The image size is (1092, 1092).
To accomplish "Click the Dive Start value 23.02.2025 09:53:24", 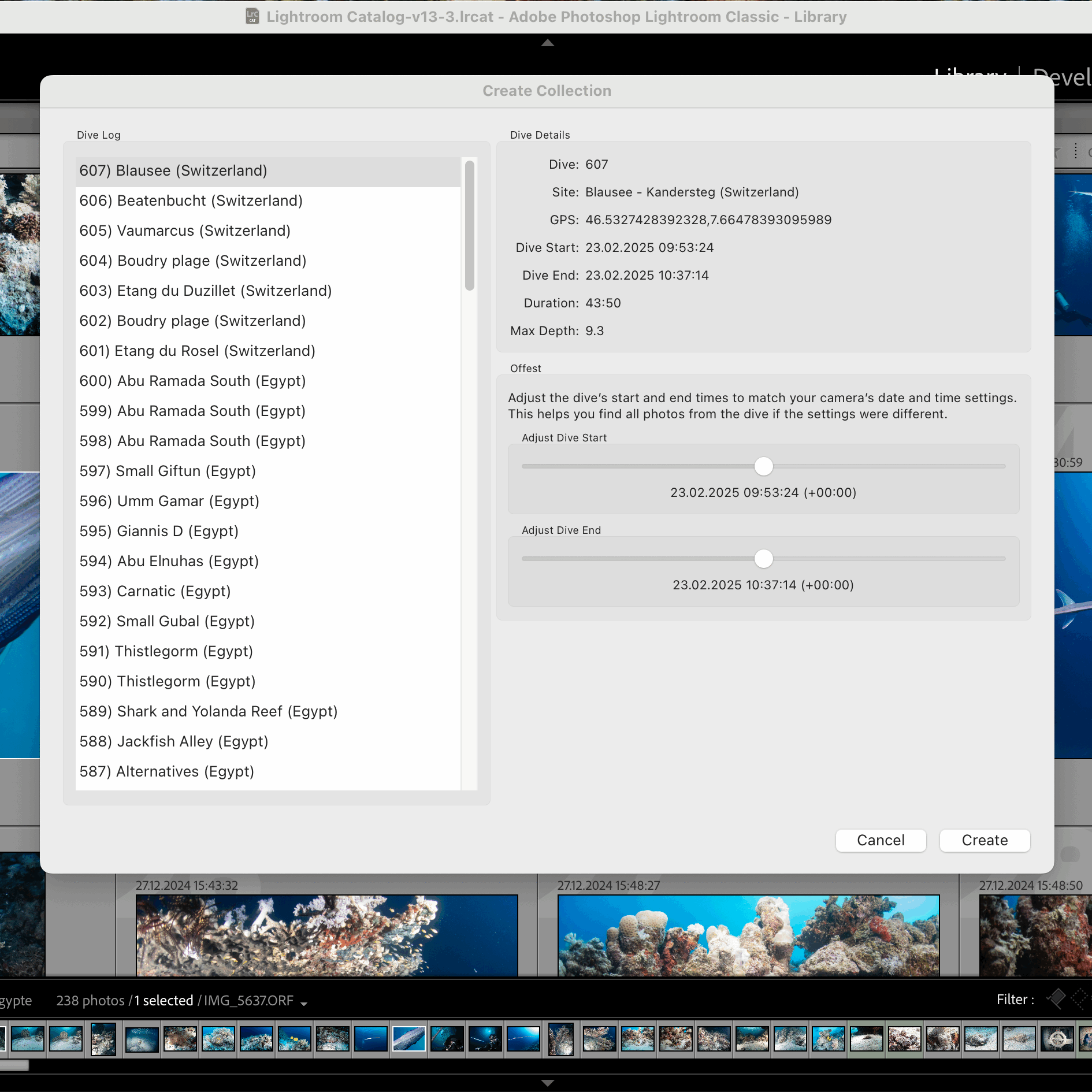I will coord(649,248).
